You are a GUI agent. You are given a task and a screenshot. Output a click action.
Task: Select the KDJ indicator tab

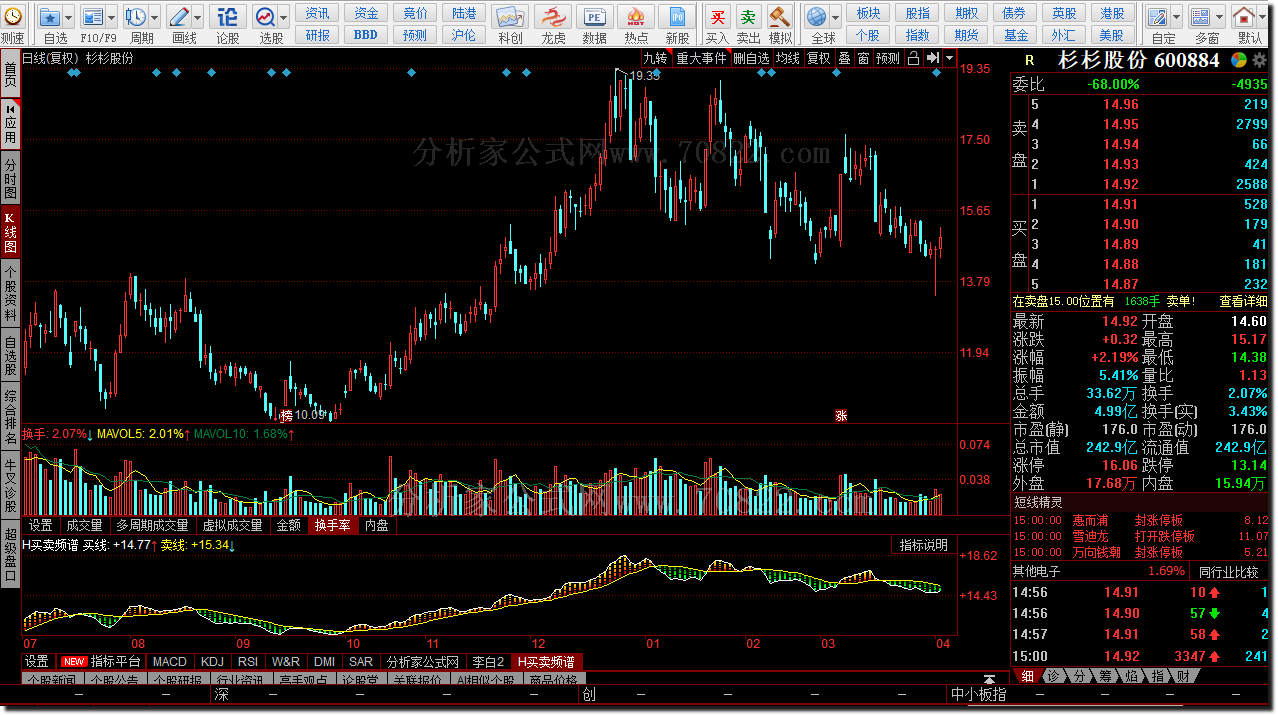pyautogui.click(x=212, y=662)
